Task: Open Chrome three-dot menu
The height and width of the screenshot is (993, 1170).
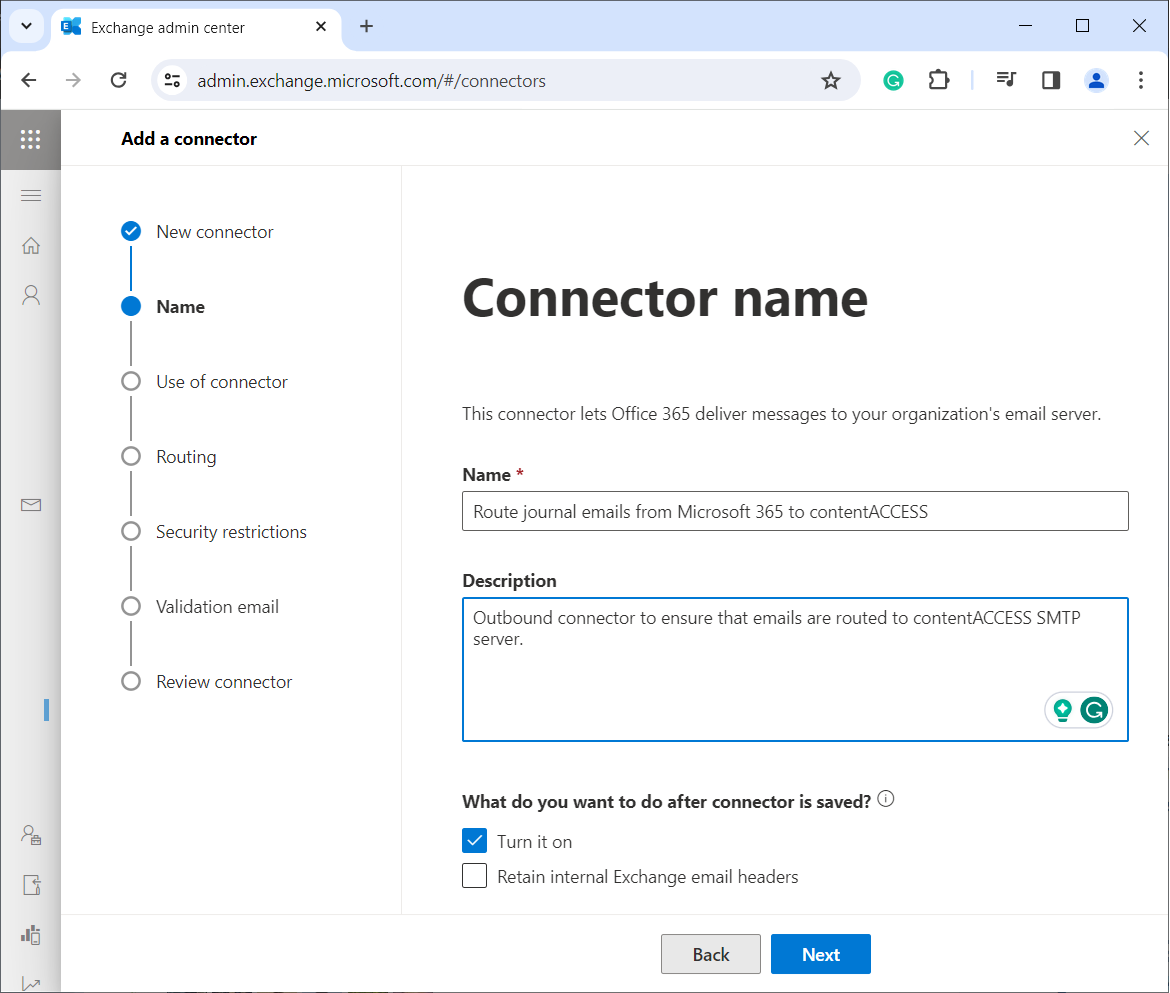Action: (1141, 80)
